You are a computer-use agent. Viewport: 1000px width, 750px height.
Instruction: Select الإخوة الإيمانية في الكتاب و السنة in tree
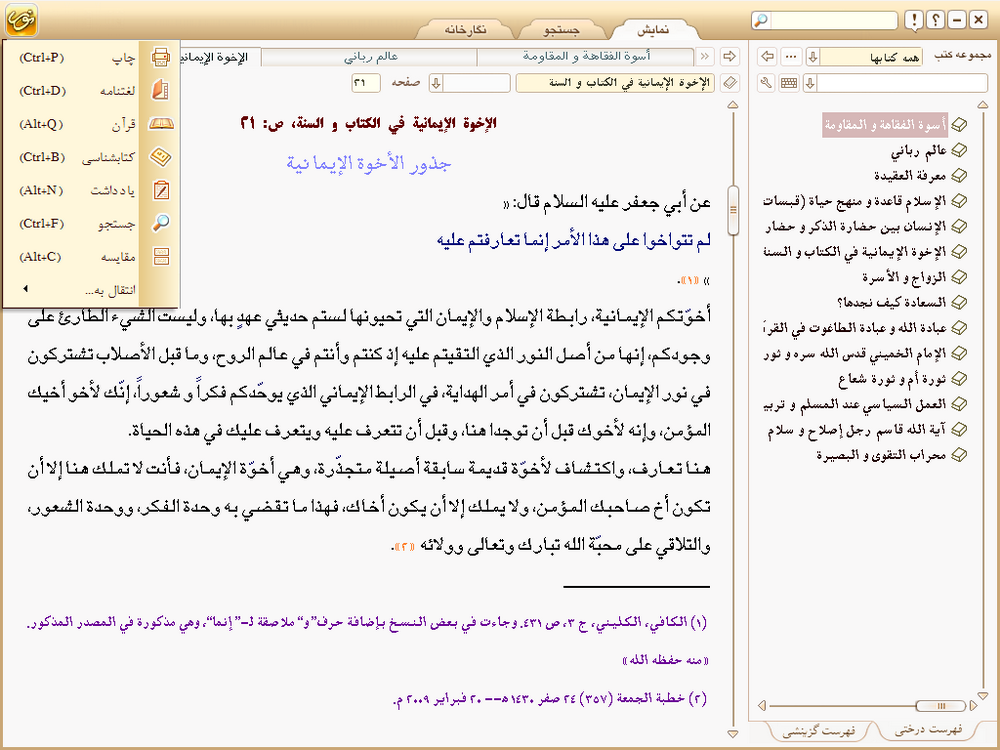coord(855,252)
